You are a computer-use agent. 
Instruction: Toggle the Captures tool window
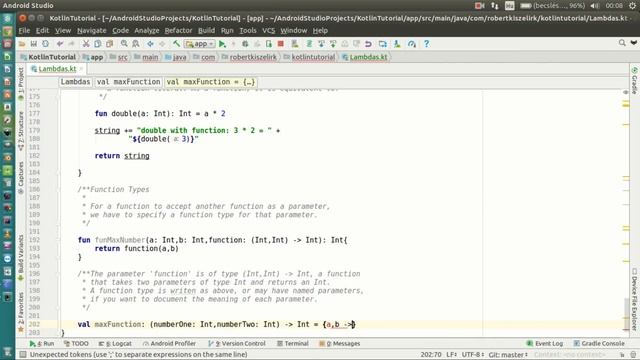point(21,178)
